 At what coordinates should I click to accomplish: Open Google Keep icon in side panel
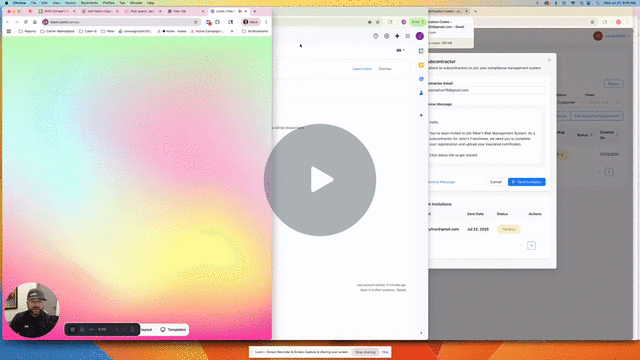pyautogui.click(x=421, y=65)
